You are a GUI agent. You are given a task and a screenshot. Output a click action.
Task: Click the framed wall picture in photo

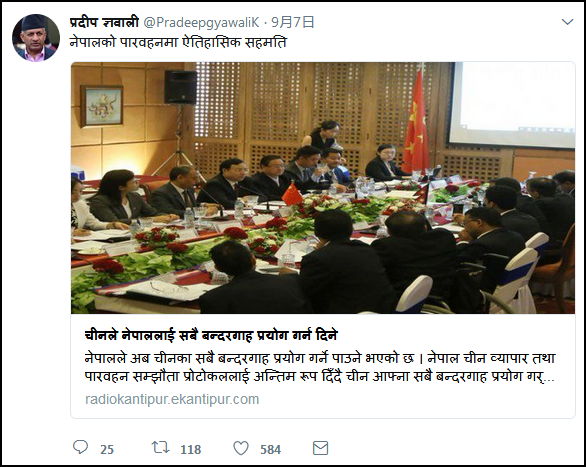click(x=102, y=106)
